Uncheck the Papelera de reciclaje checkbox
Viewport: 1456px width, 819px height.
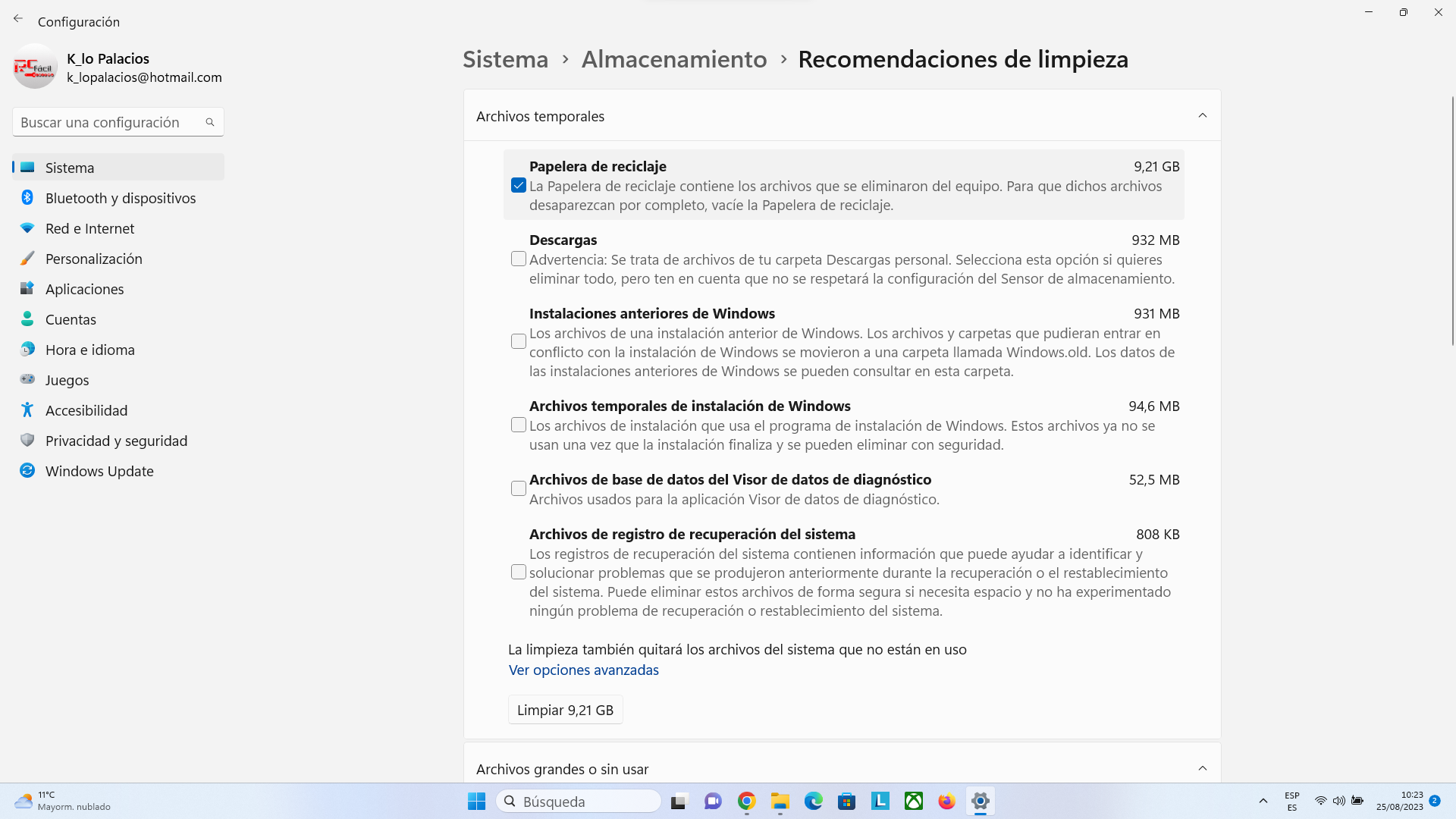point(519,186)
